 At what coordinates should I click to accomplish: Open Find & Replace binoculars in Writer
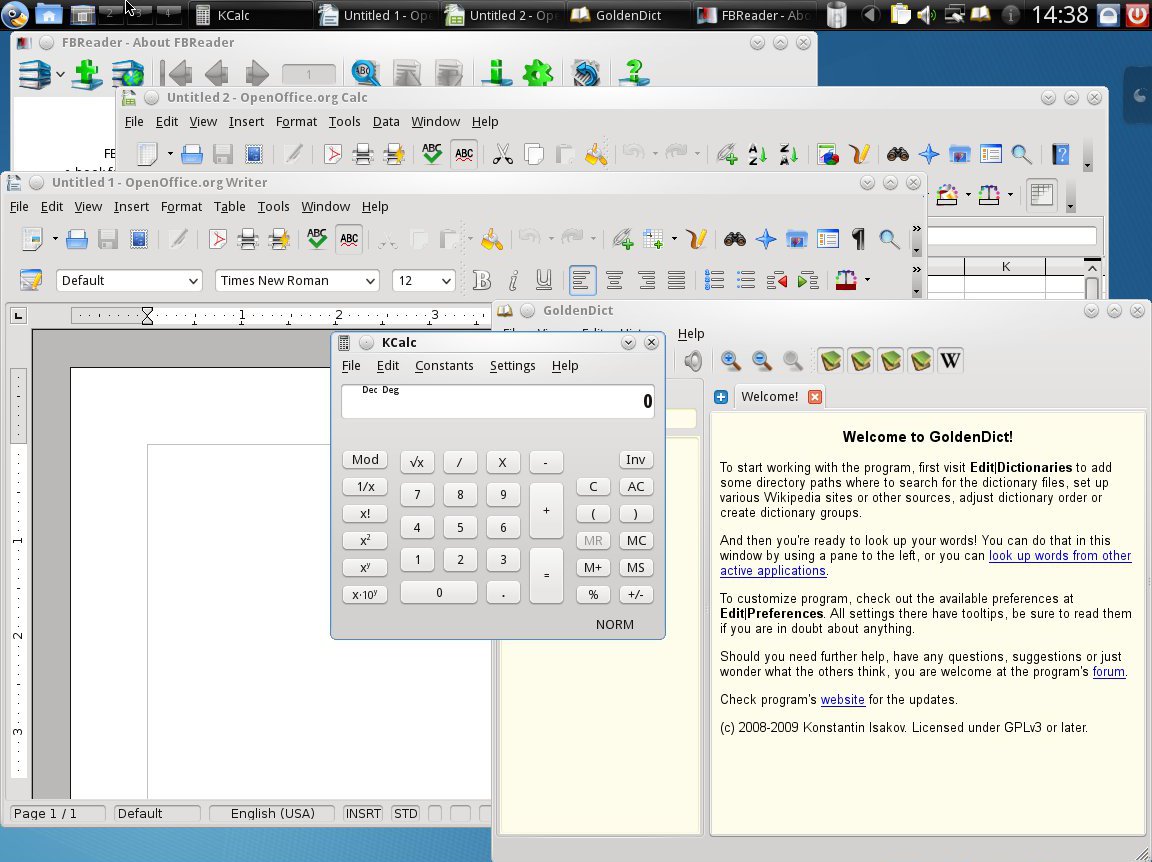tap(735, 239)
